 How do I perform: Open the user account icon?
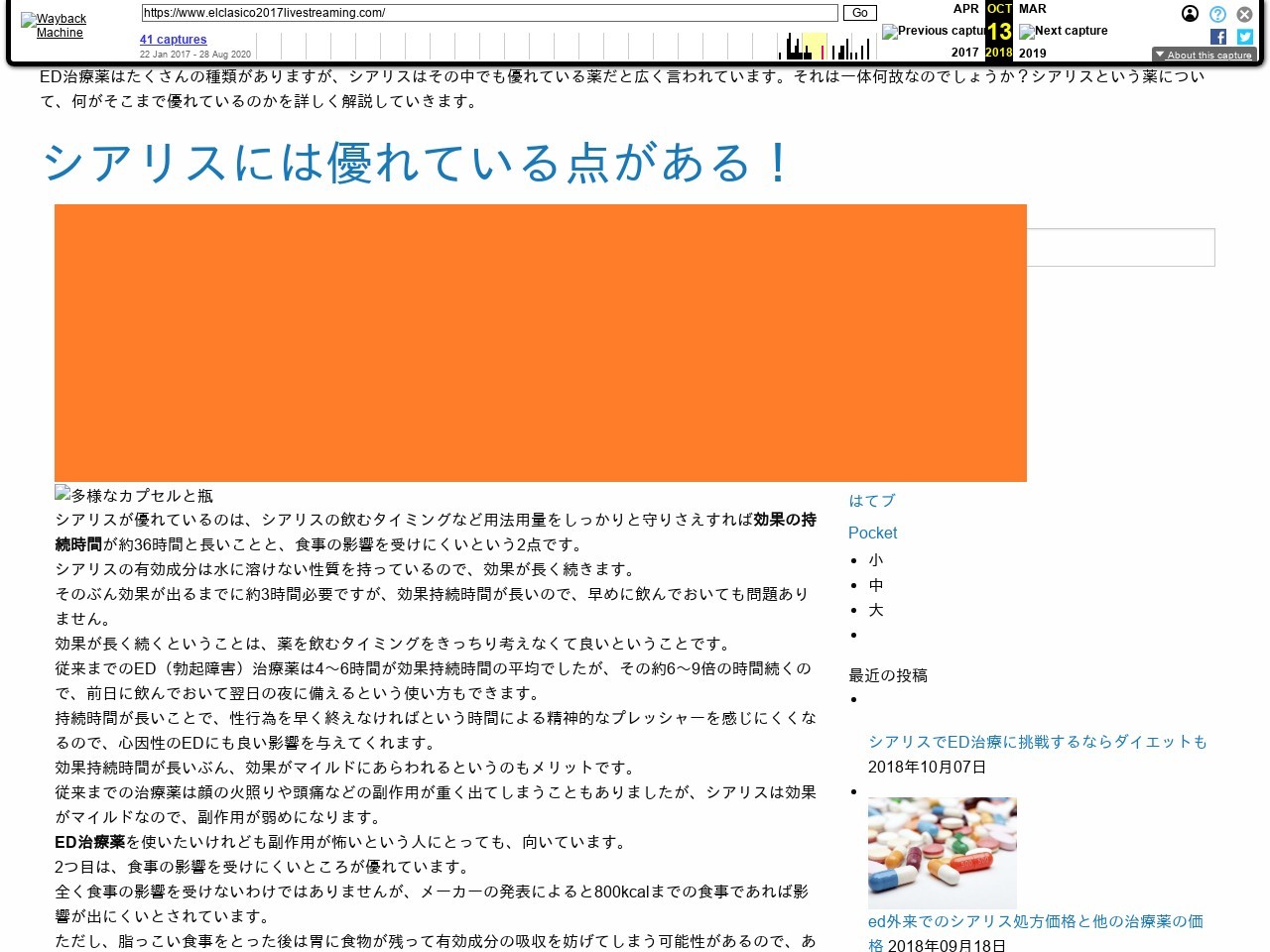[1190, 14]
